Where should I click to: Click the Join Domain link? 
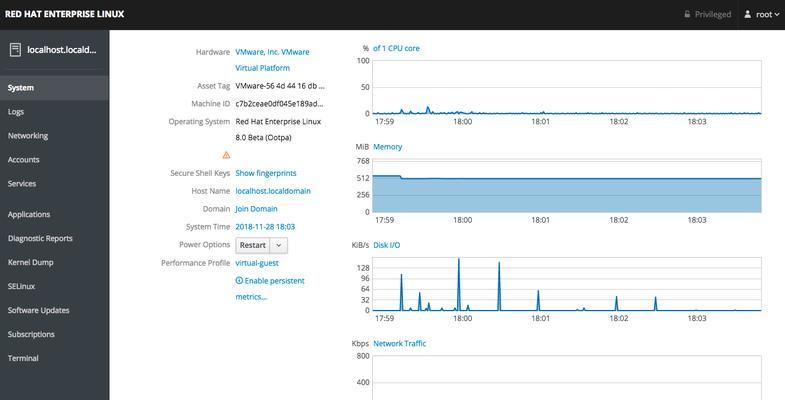point(256,209)
